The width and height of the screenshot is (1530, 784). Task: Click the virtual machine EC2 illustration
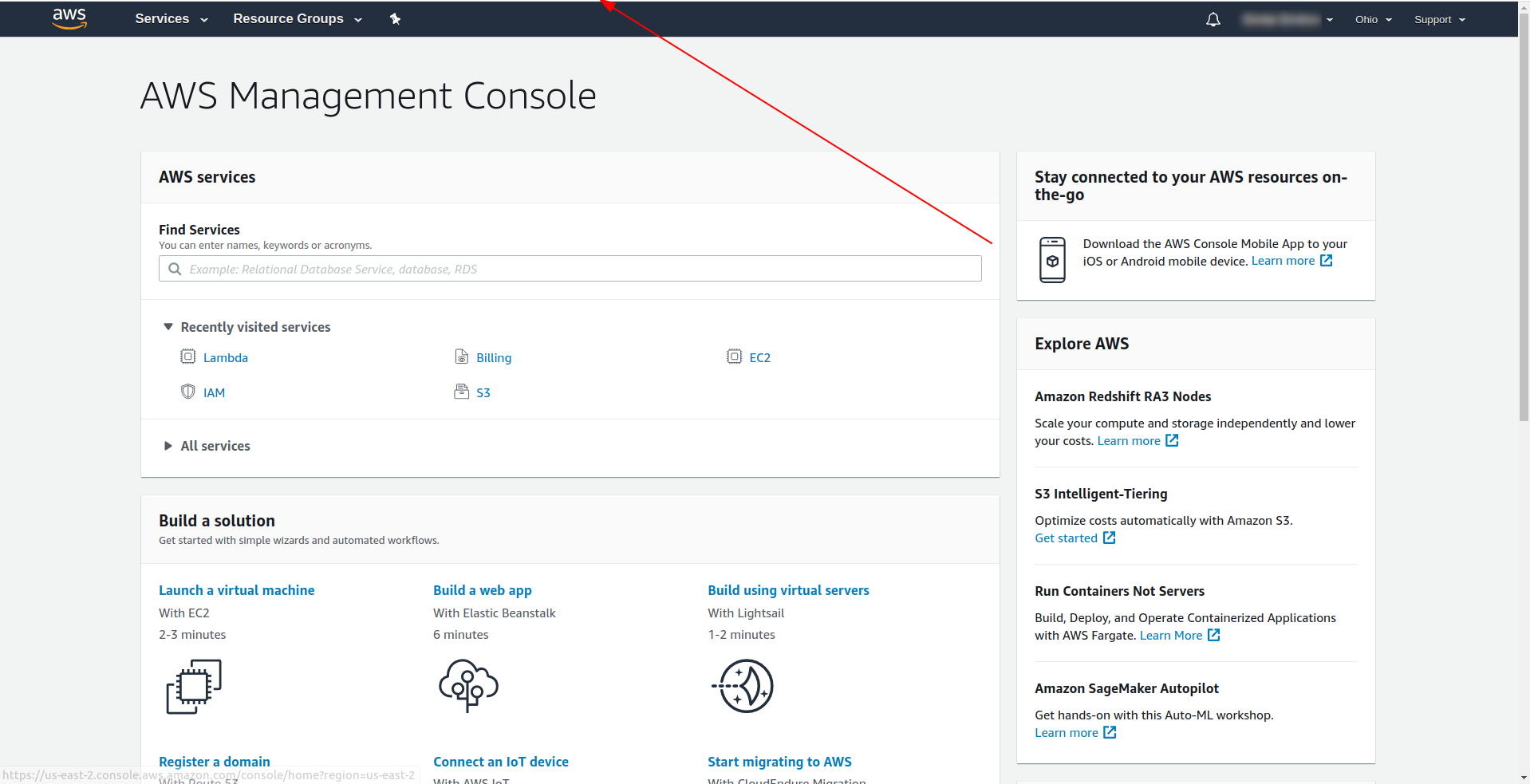(x=194, y=686)
